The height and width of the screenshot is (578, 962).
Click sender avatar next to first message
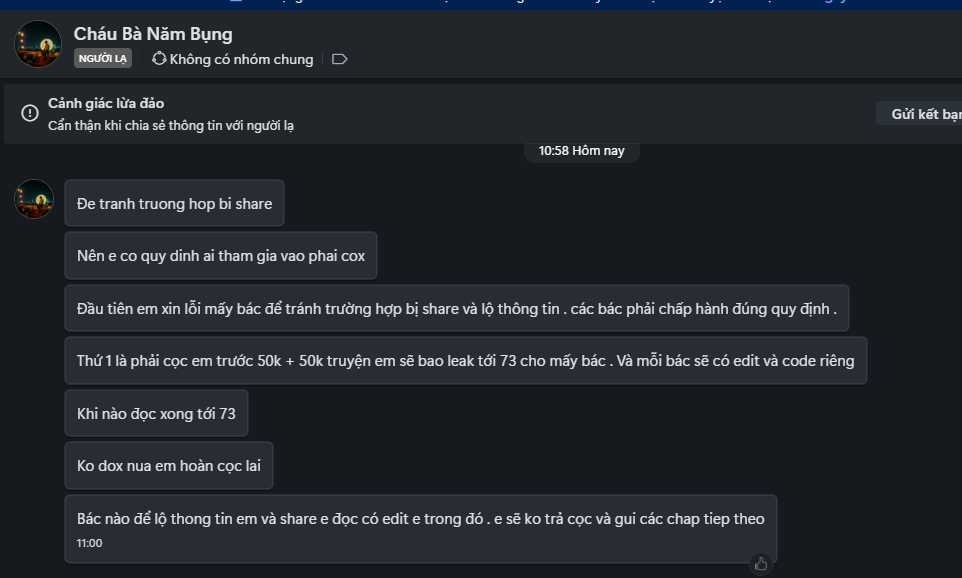pos(34,199)
